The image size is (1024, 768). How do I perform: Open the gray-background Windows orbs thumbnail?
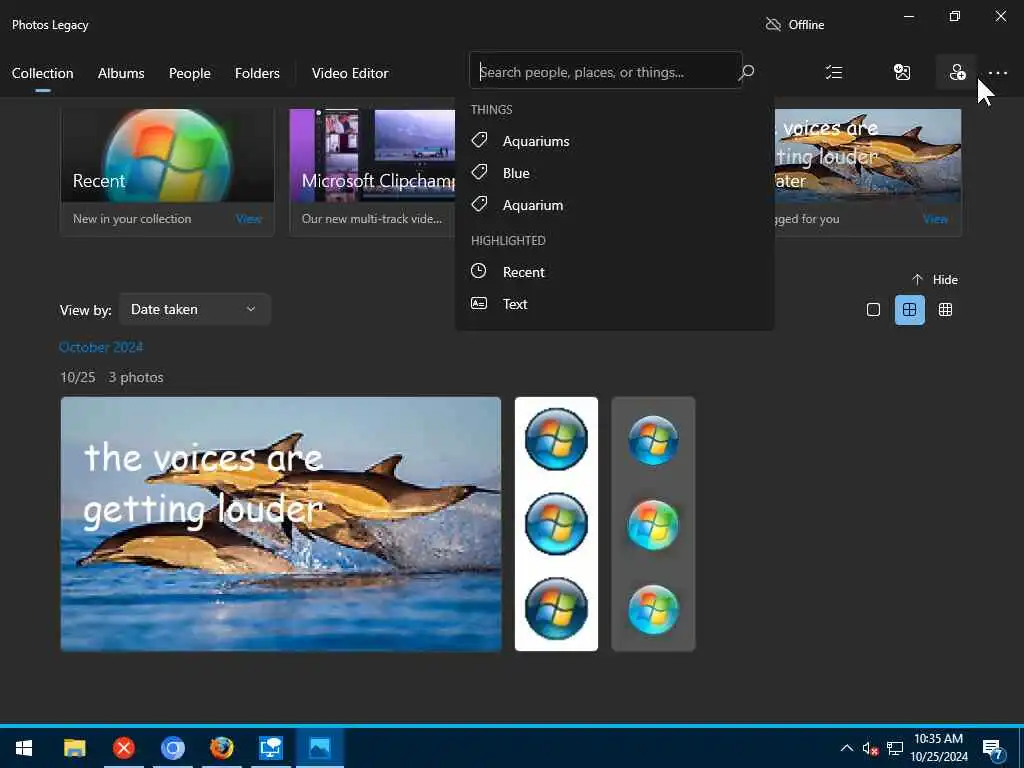(653, 524)
